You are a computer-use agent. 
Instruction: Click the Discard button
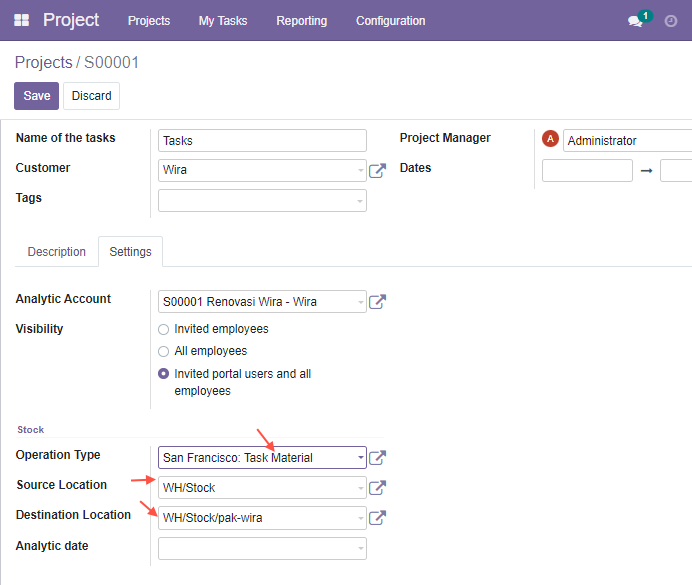[x=91, y=96]
